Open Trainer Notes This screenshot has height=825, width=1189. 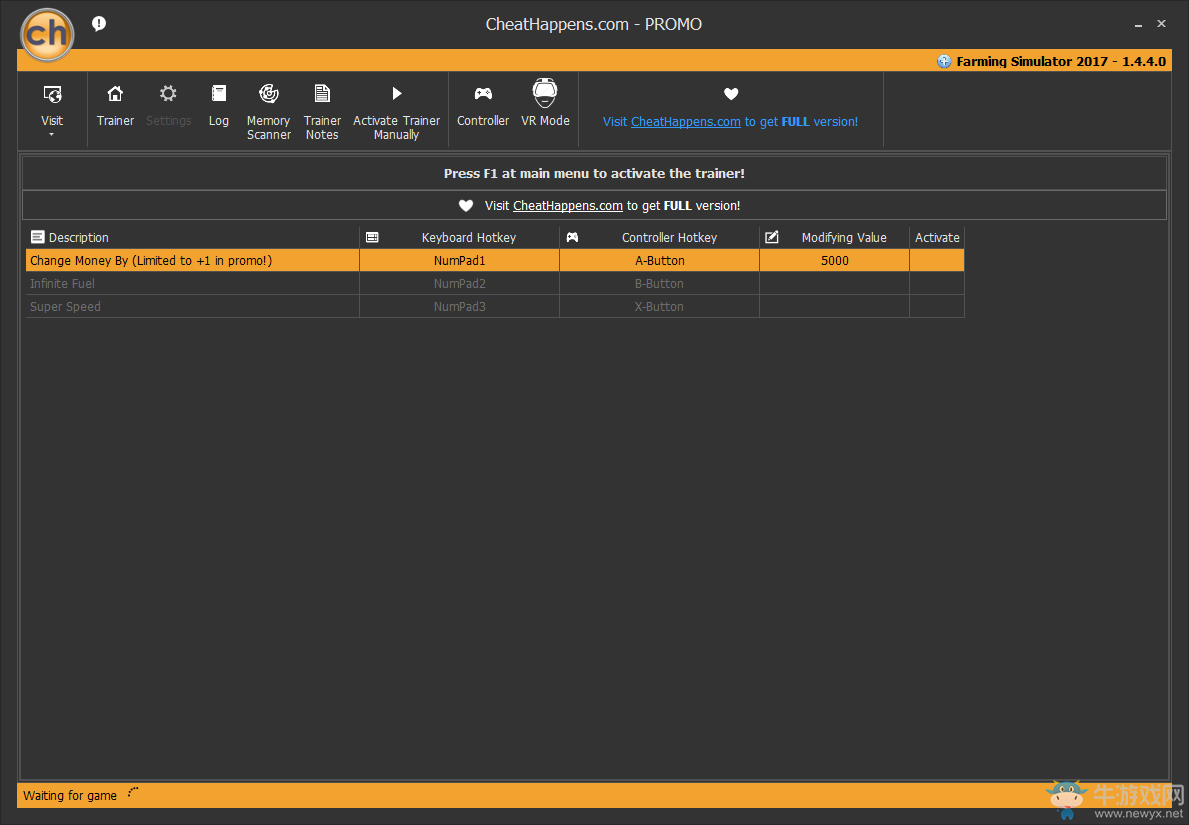click(322, 112)
